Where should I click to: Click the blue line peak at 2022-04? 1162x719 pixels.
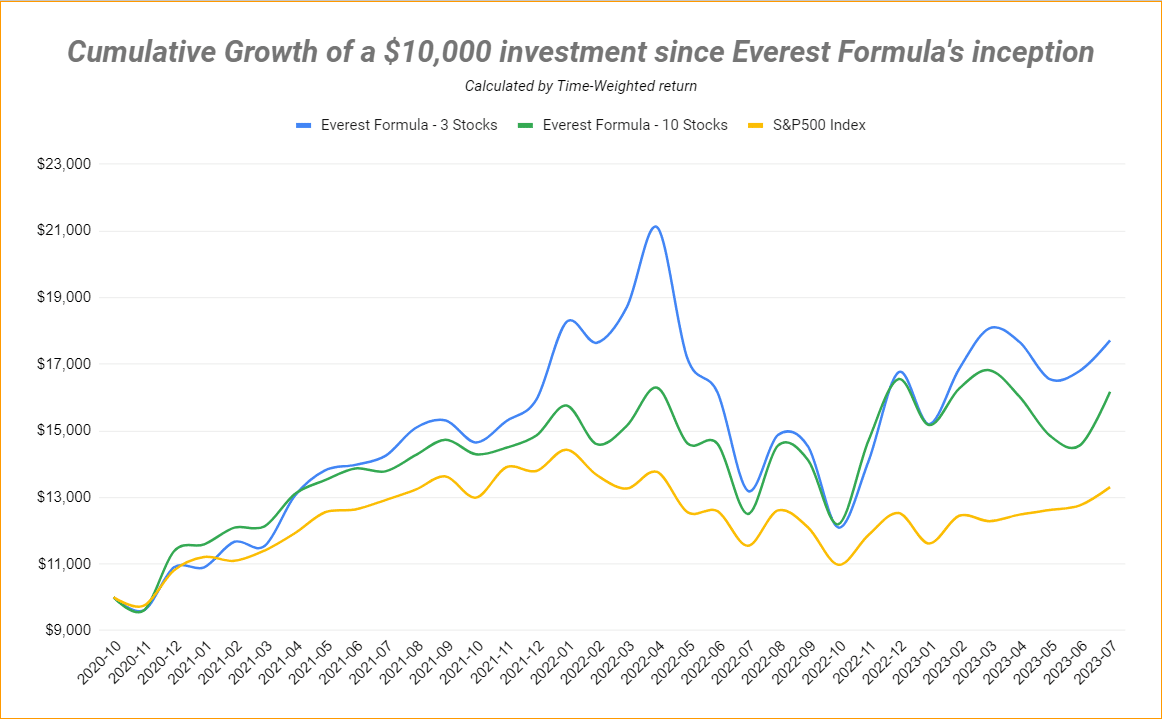tap(656, 227)
